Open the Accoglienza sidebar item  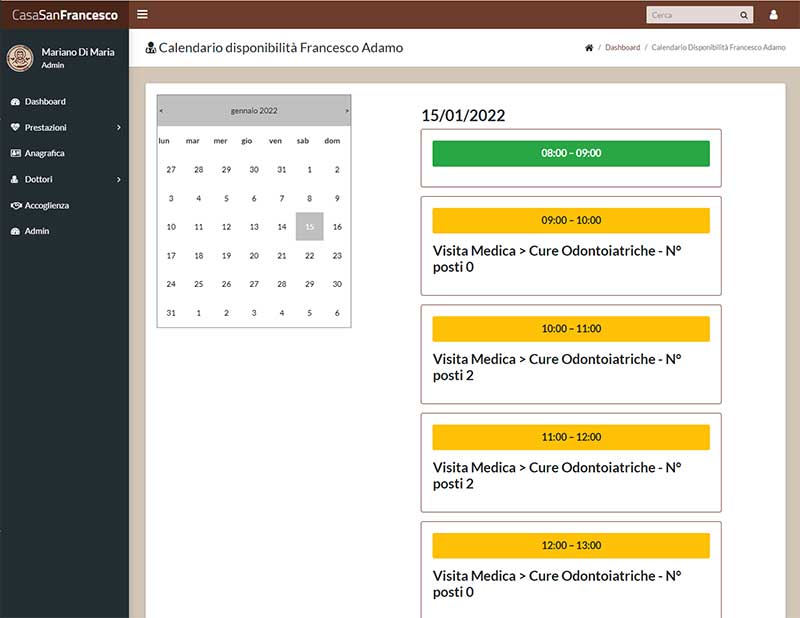click(64, 205)
